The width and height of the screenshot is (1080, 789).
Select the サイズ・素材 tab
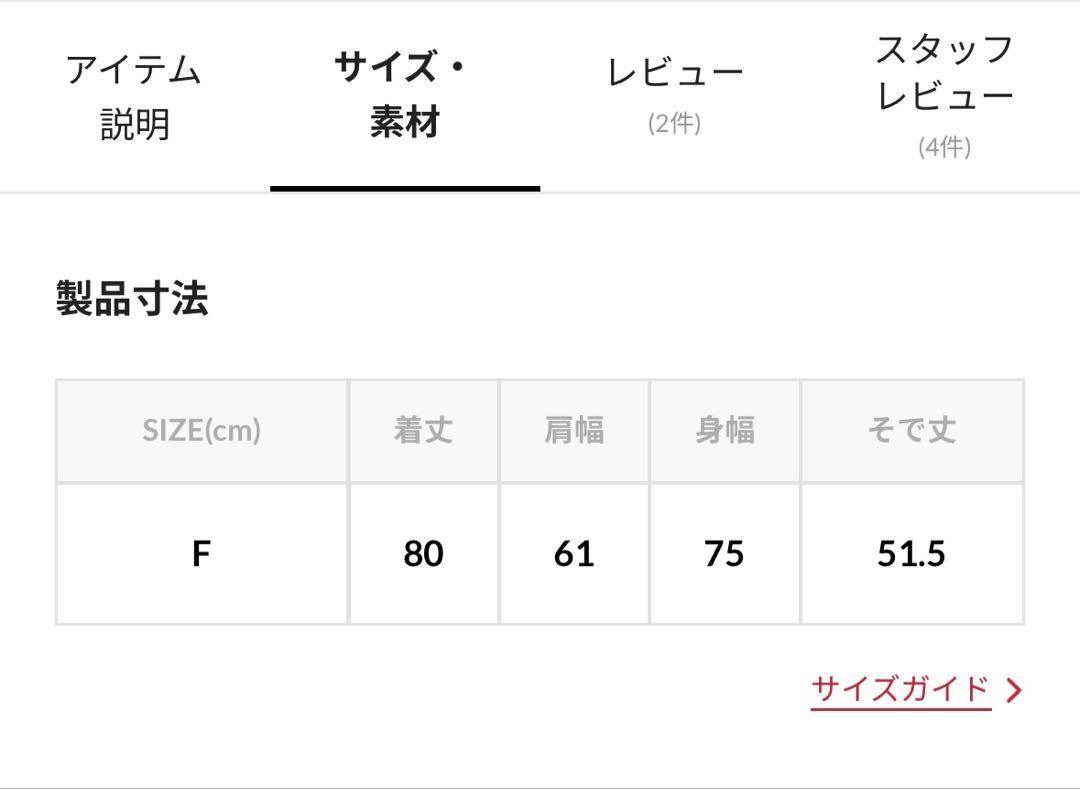405,97
